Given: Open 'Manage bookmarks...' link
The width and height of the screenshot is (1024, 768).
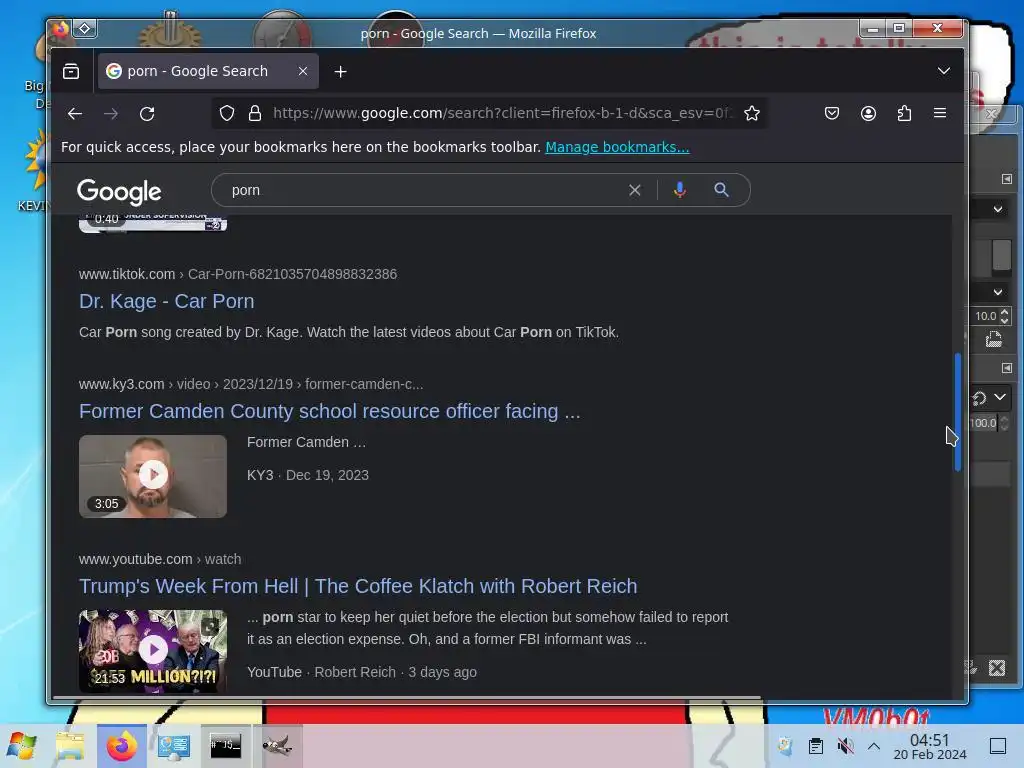Looking at the screenshot, I should pyautogui.click(x=617, y=147).
